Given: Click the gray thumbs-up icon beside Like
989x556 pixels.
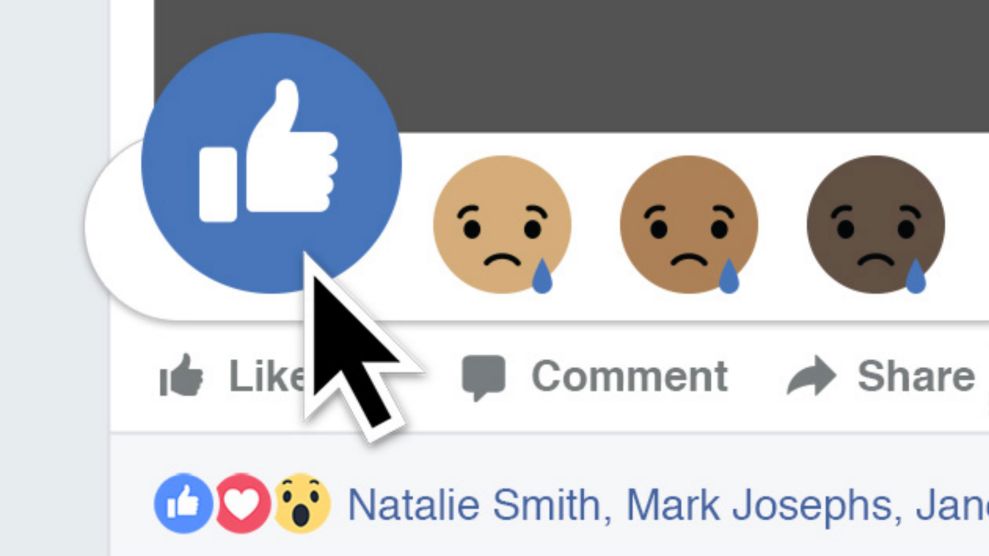Looking at the screenshot, I should pos(181,375).
